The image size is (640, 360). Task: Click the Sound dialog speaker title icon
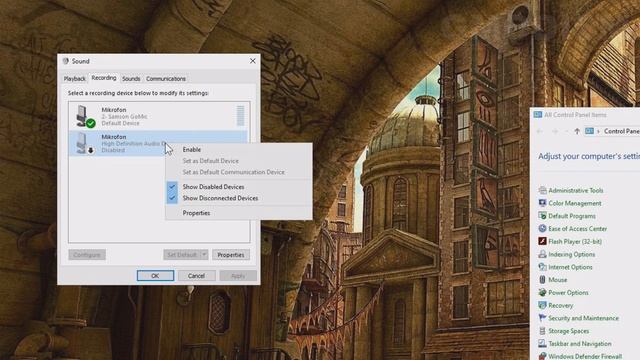66,61
